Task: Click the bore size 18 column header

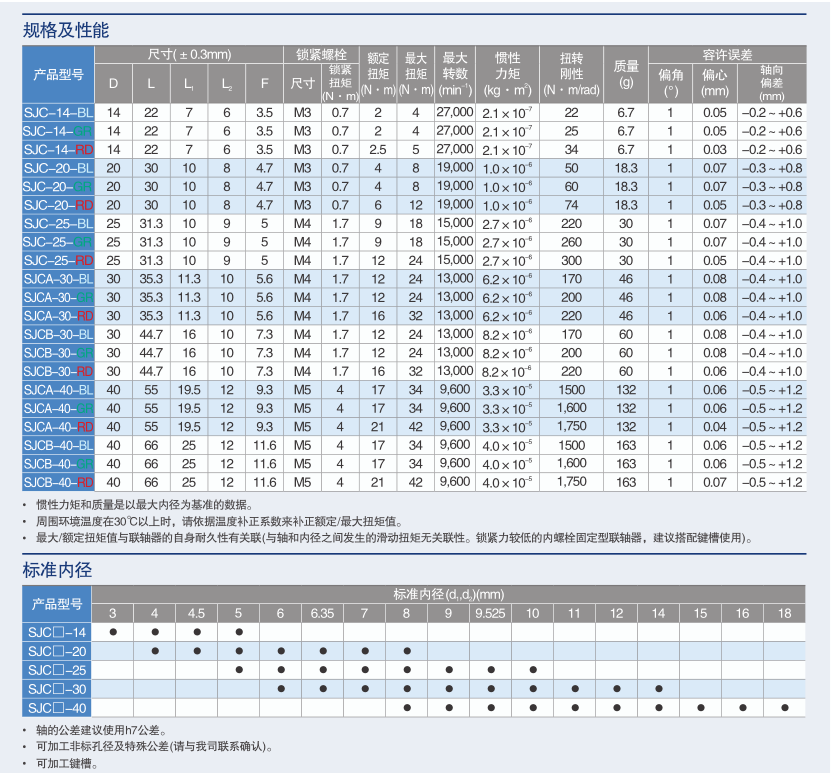Action: tap(784, 613)
